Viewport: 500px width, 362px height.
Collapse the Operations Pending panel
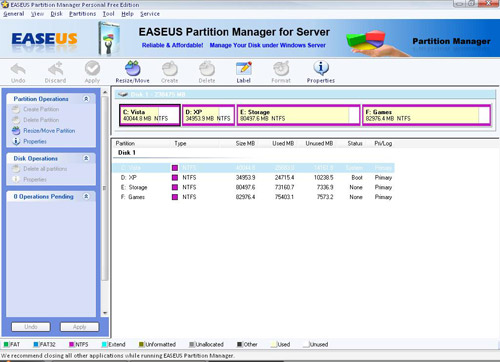click(x=86, y=196)
